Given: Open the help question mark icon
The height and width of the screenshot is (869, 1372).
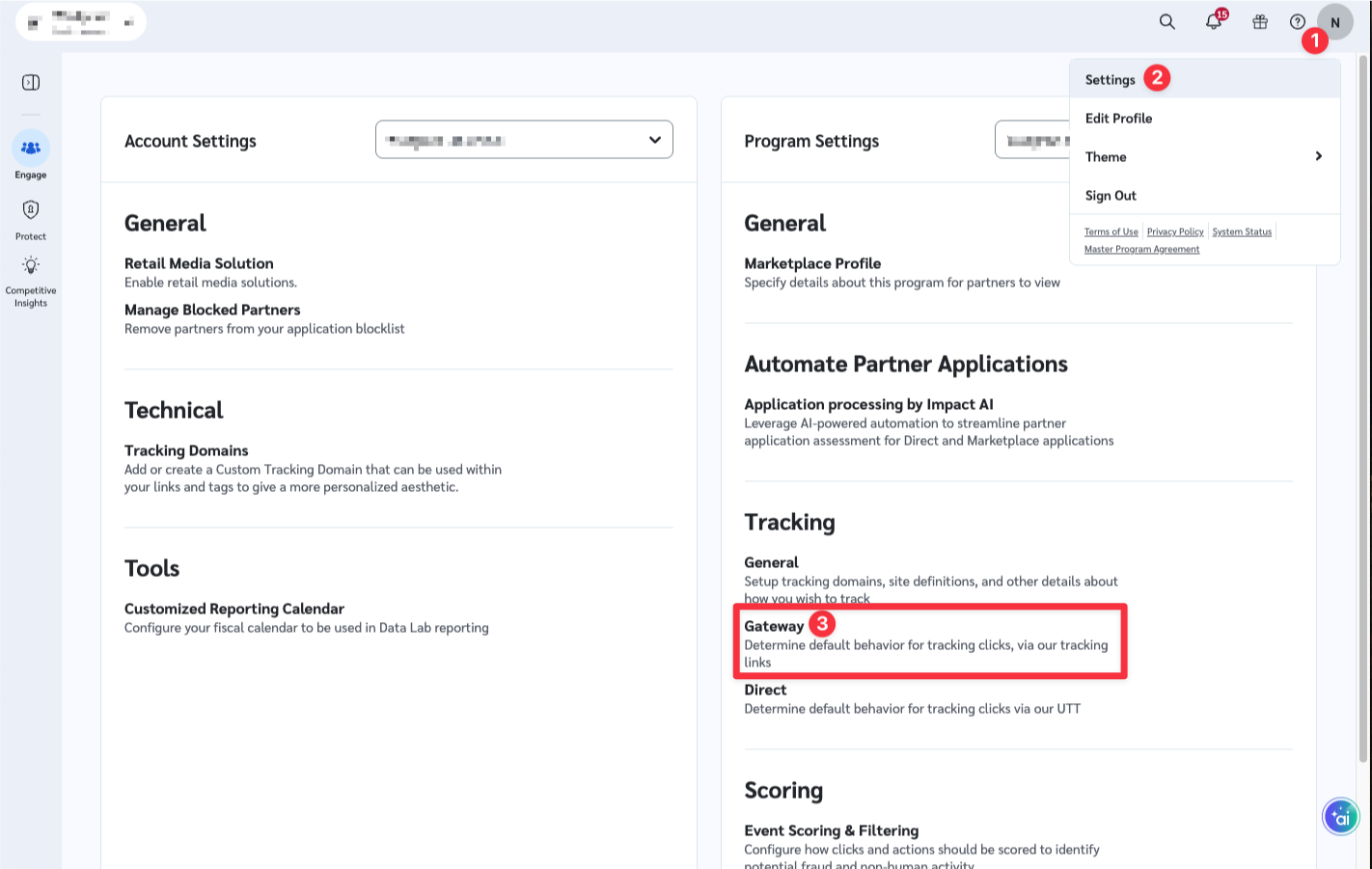Looking at the screenshot, I should (x=1298, y=22).
